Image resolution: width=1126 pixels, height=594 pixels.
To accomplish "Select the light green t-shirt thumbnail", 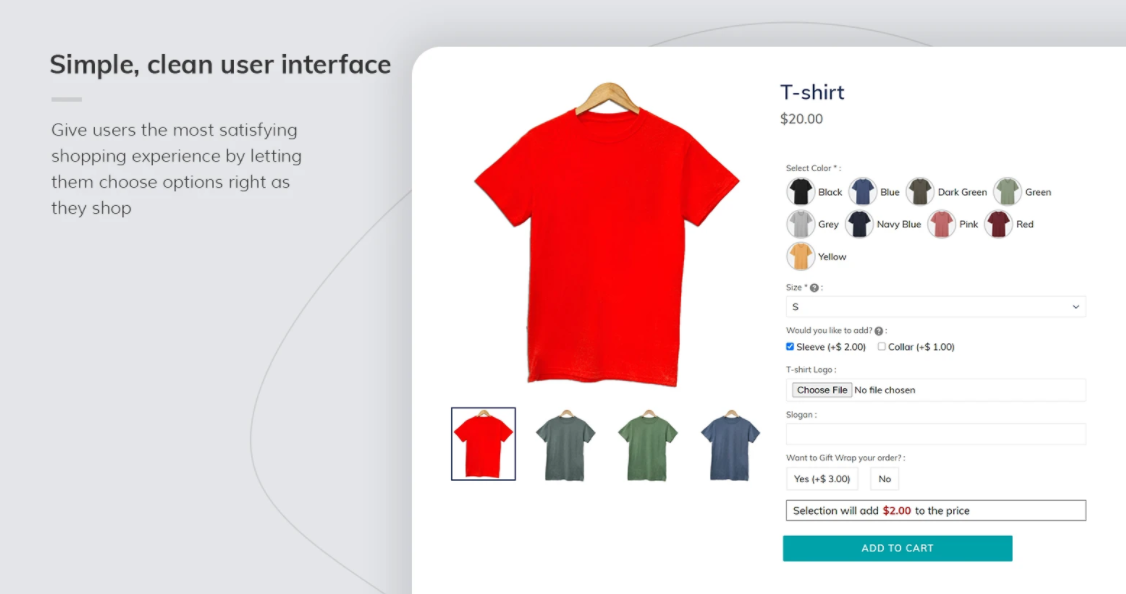I will [x=648, y=444].
